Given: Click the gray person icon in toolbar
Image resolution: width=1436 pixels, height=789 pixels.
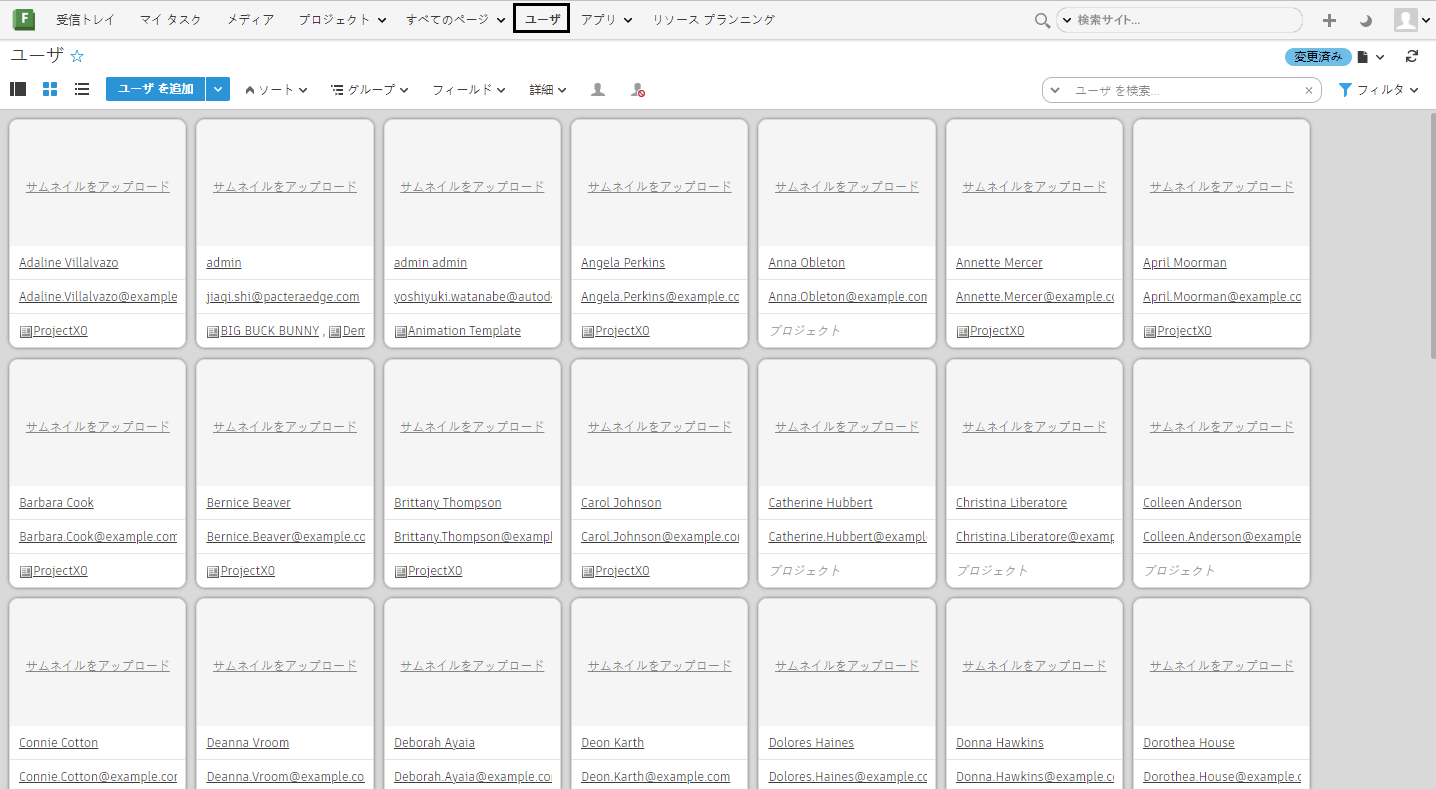Looking at the screenshot, I should click(598, 90).
